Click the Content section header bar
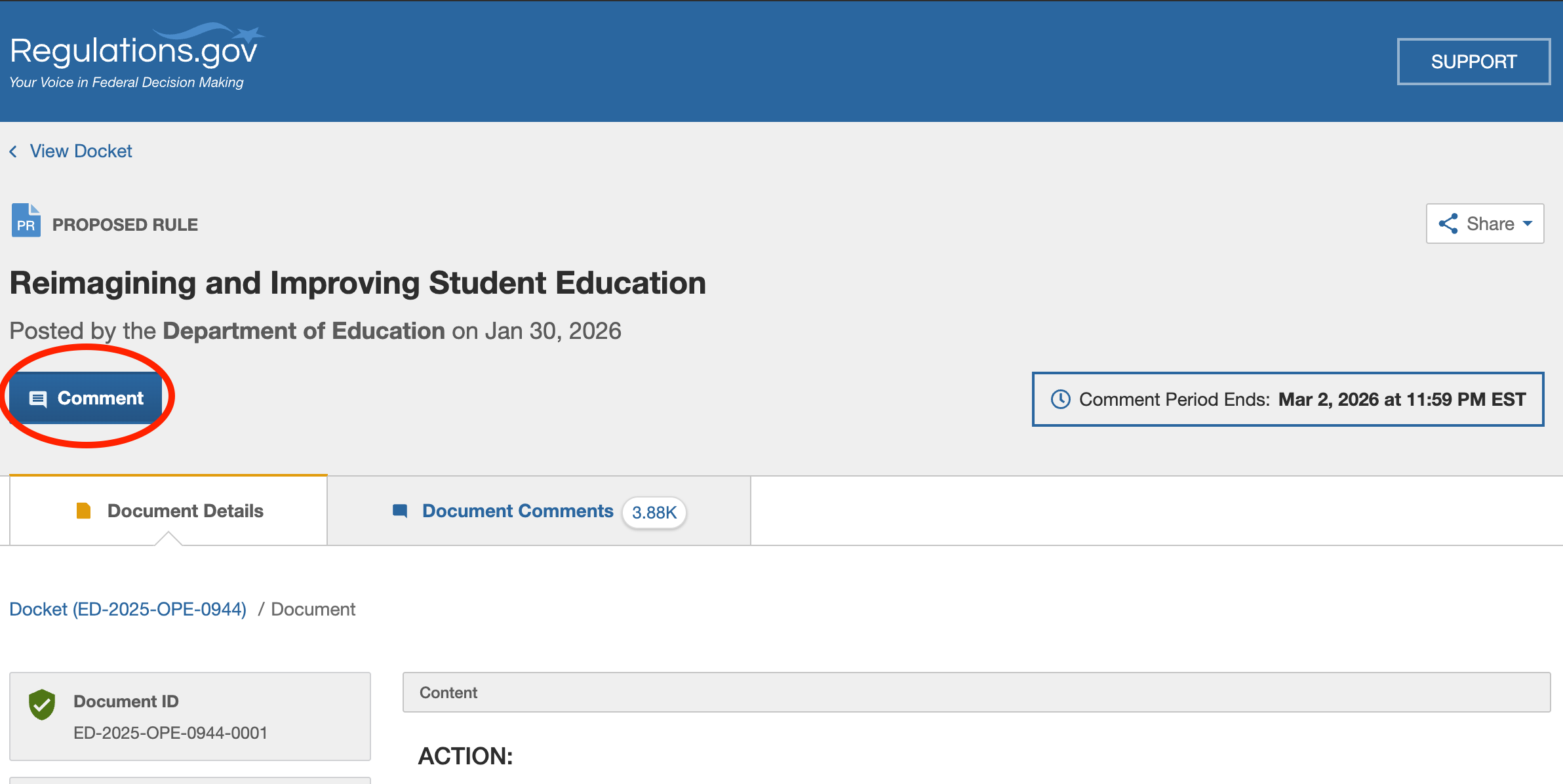1563x784 pixels. point(976,692)
